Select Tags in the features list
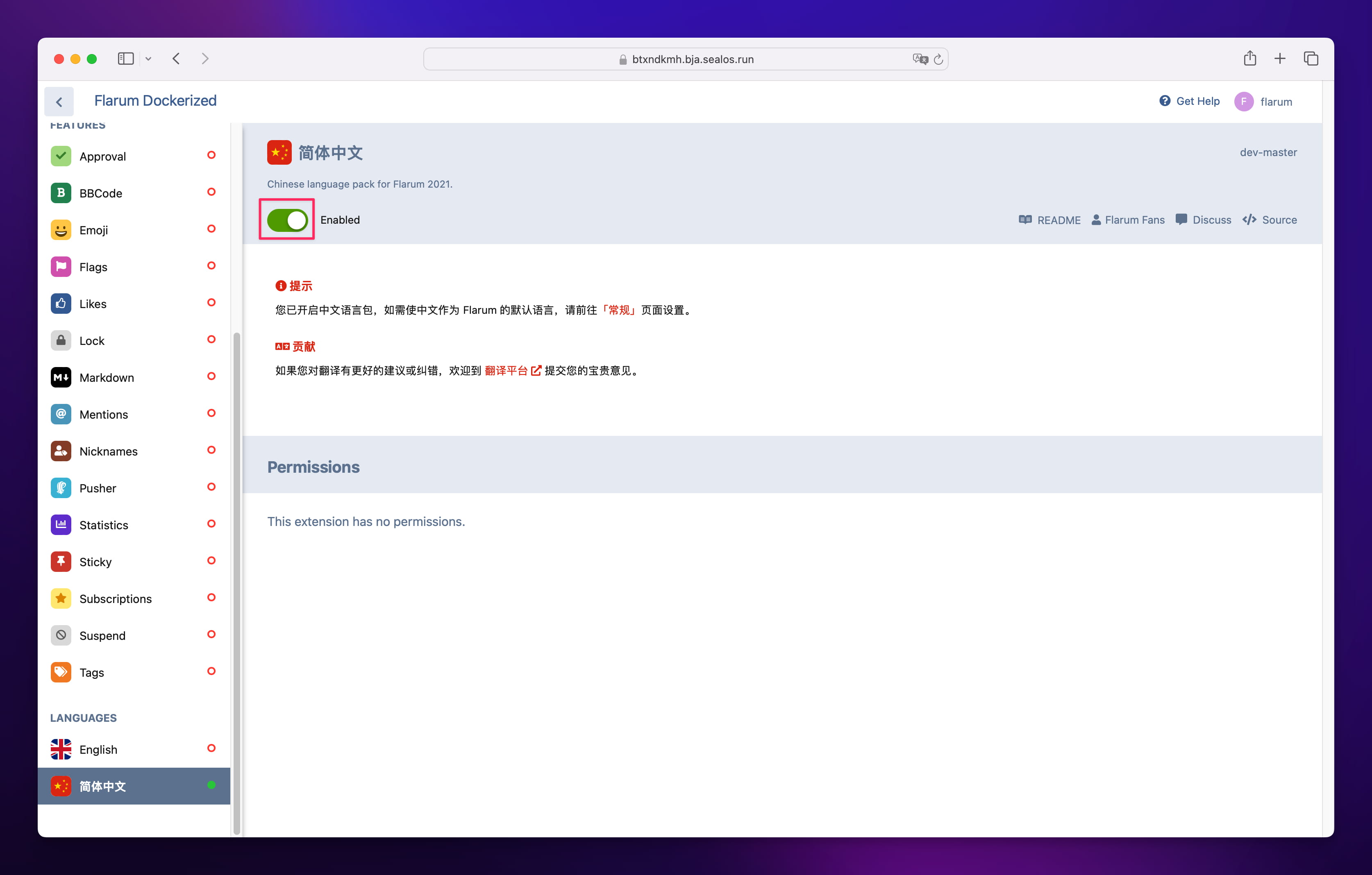Viewport: 1372px width, 875px height. coord(134,672)
